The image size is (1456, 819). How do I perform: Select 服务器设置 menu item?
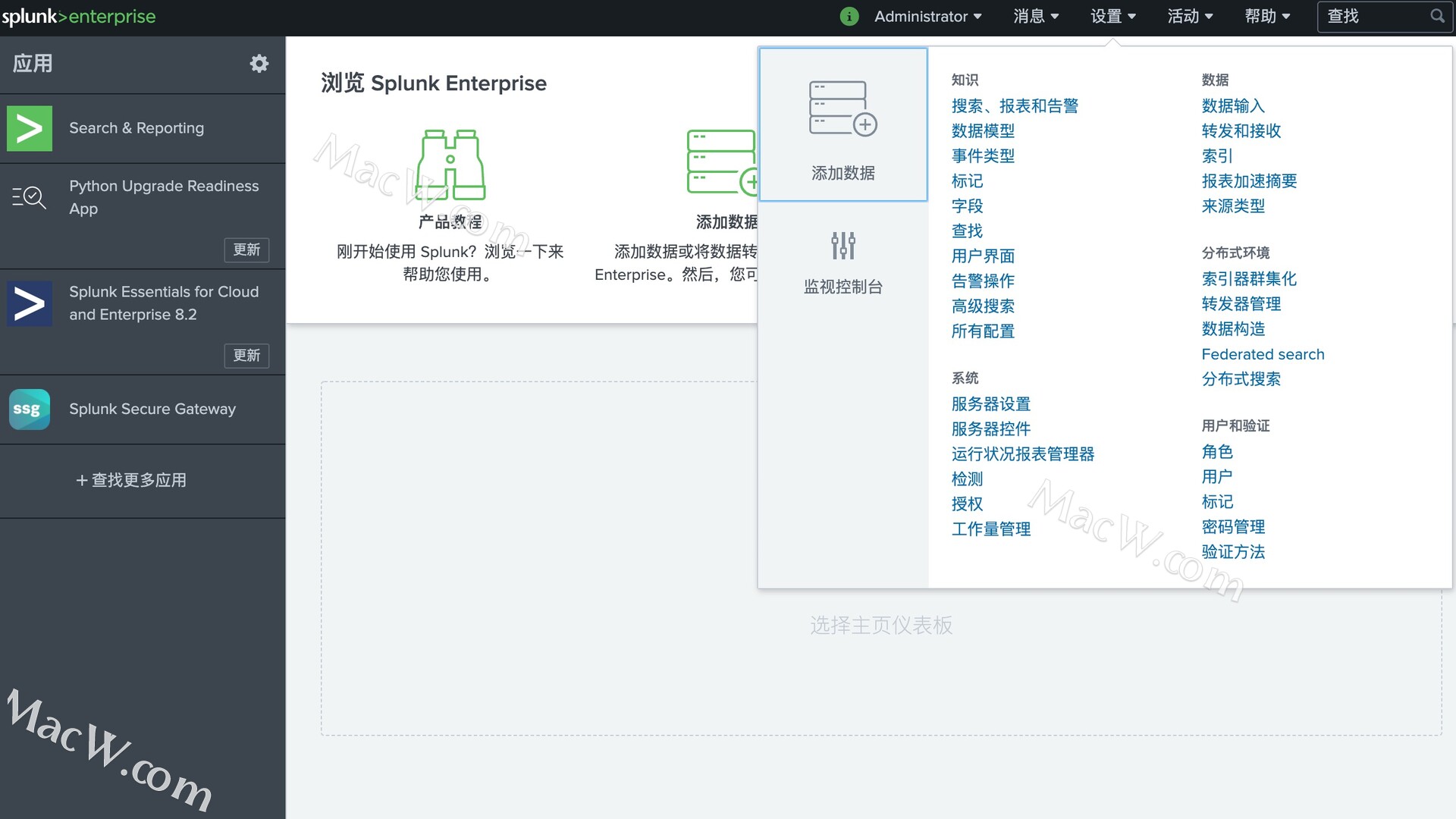click(x=991, y=404)
